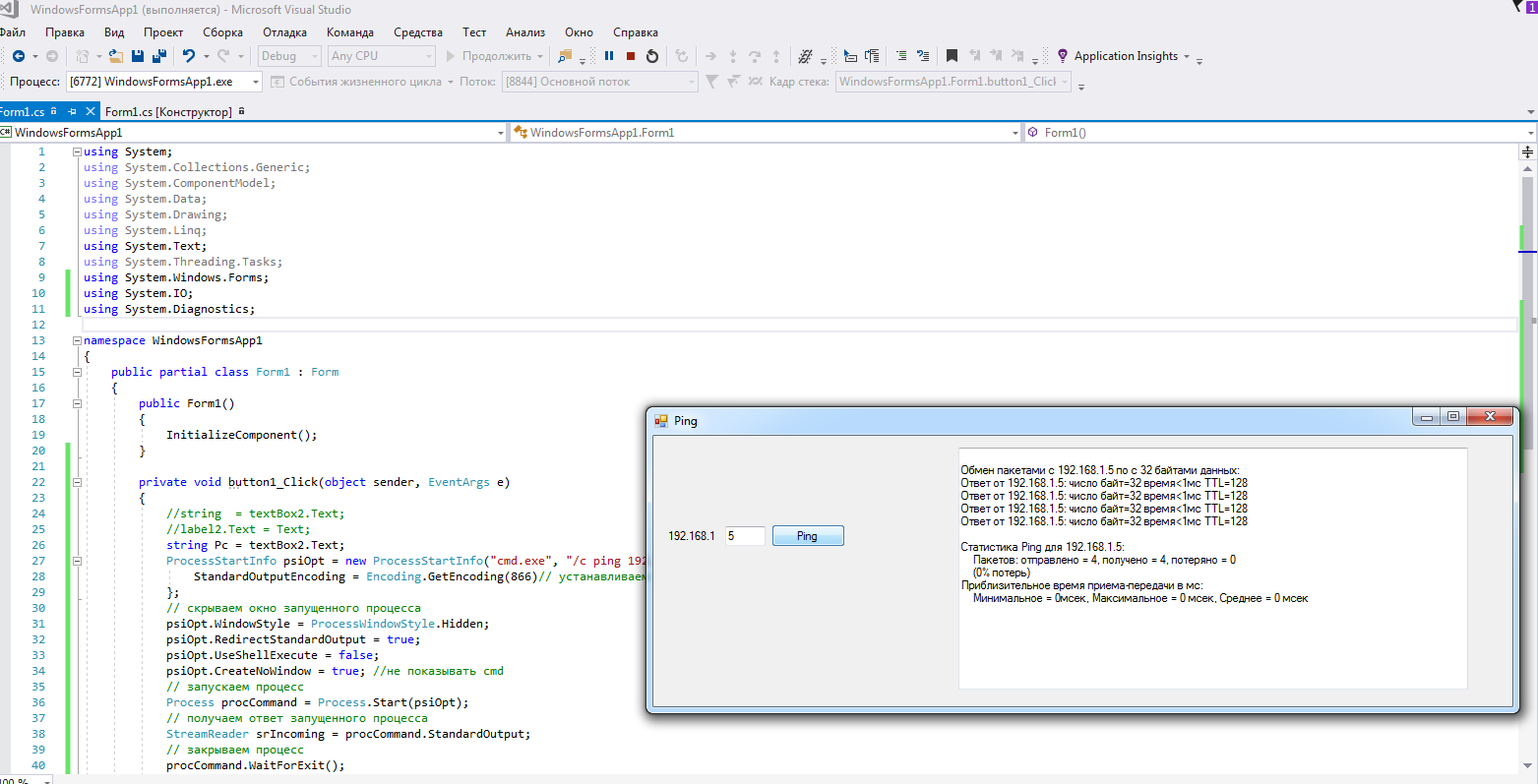Open the Справка menu
The height and width of the screenshot is (784, 1538).
tap(636, 32)
